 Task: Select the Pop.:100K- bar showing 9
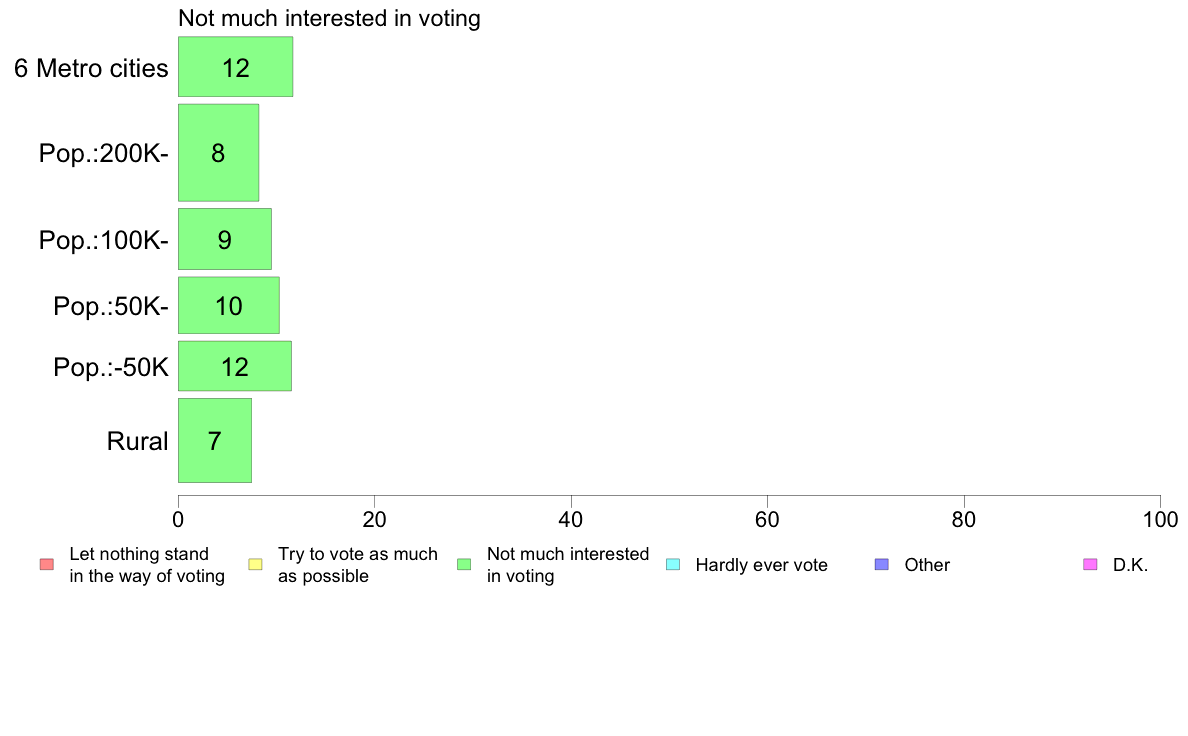point(225,239)
